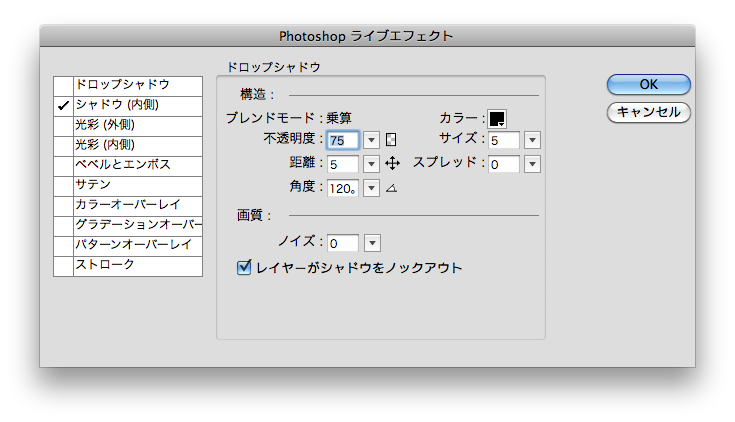Click the 距離 input field
Viewport: 735px width, 422px height.
click(342, 164)
